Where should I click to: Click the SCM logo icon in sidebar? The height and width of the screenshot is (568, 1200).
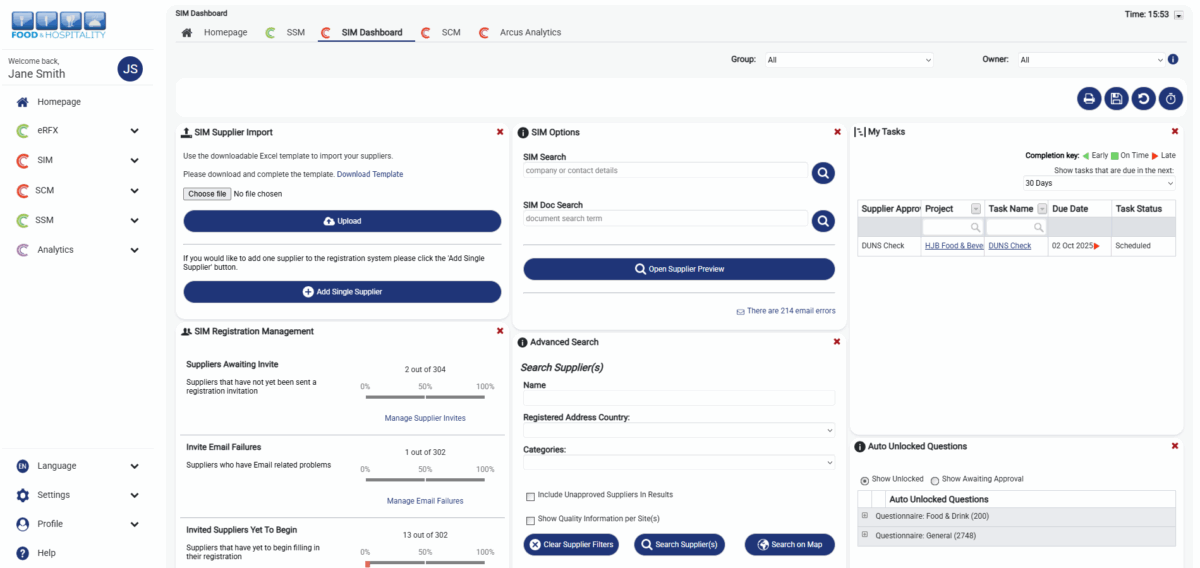(x=22, y=190)
